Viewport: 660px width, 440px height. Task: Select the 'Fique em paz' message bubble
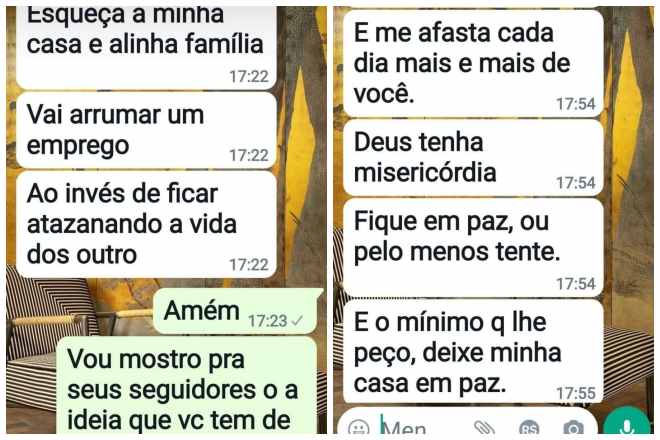pos(473,248)
